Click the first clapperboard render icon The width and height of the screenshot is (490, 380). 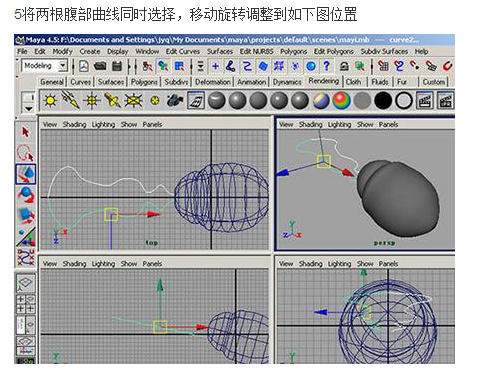[x=425, y=101]
